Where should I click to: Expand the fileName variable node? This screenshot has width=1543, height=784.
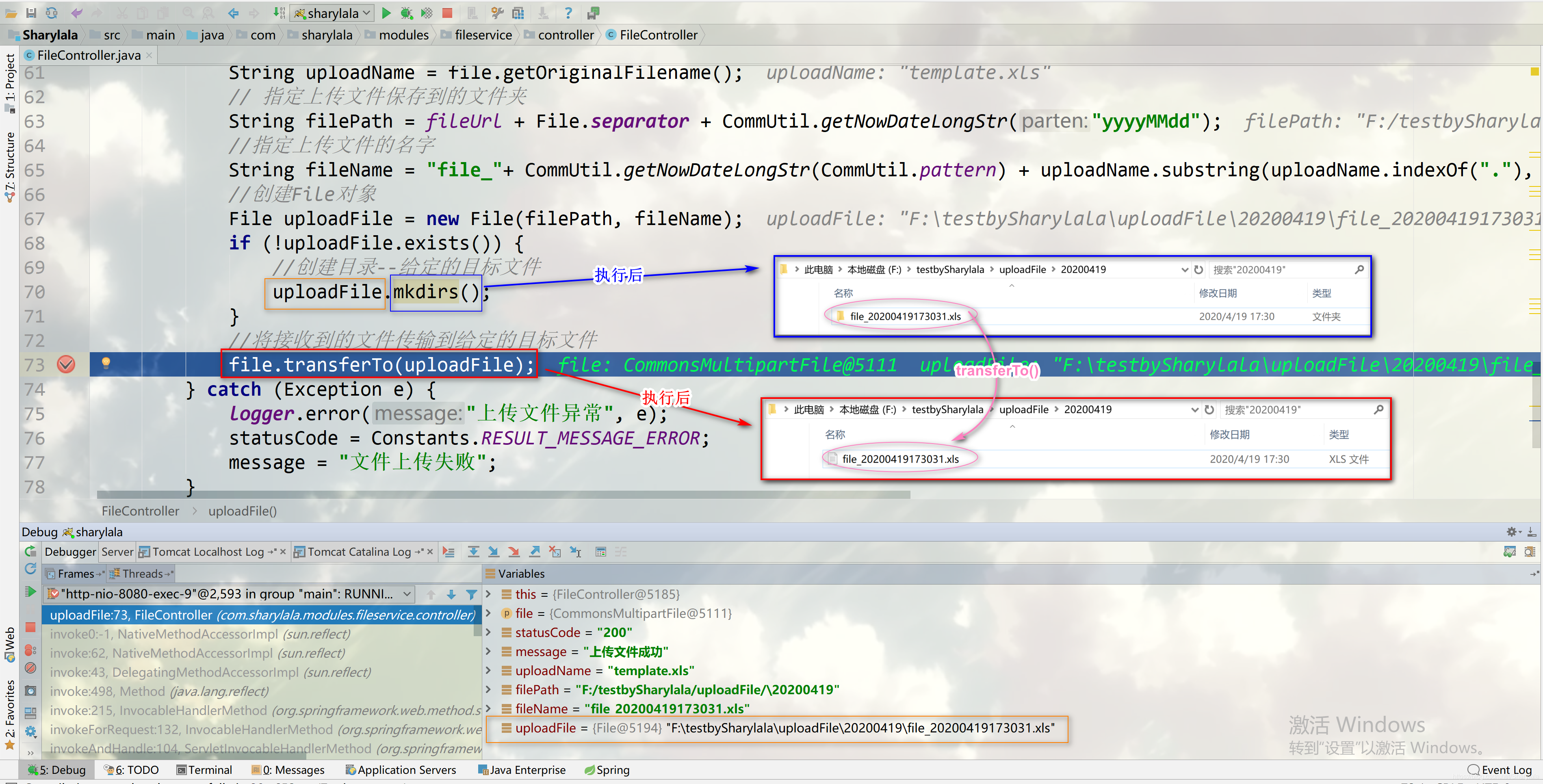(x=489, y=708)
